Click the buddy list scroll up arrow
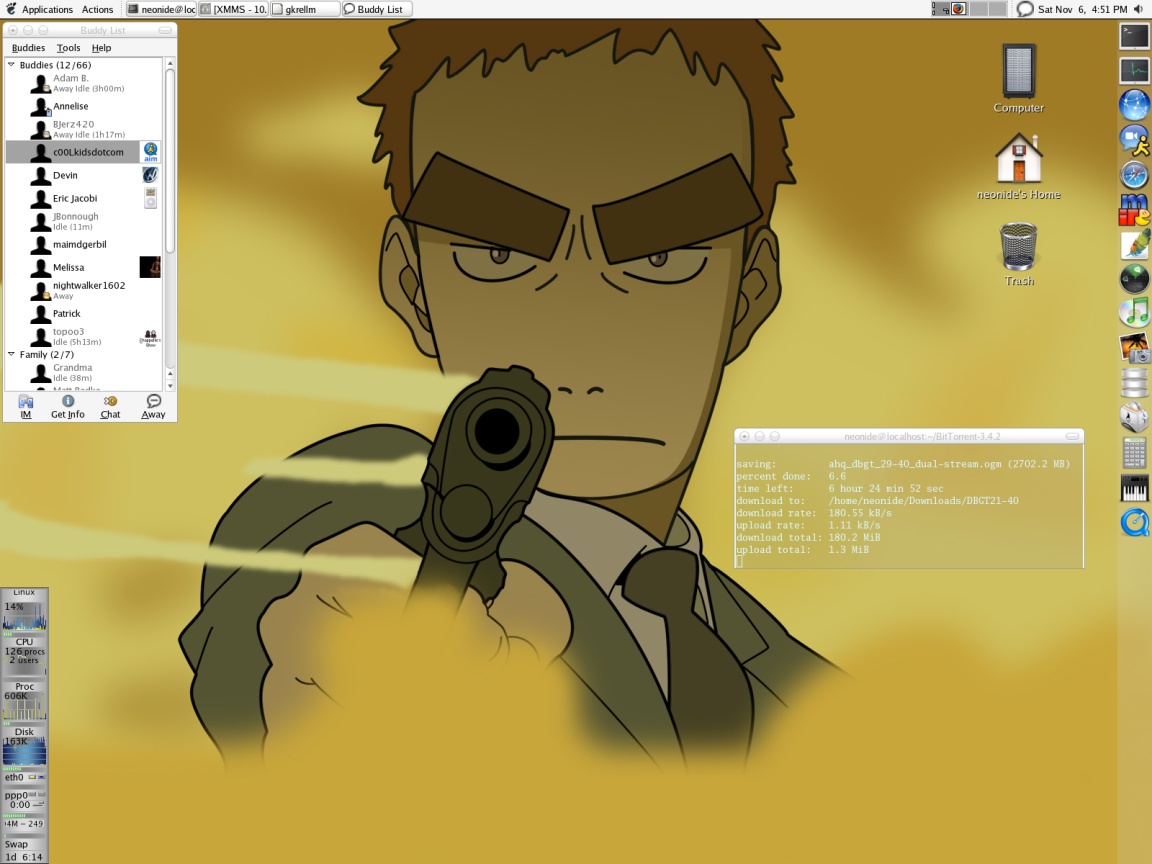The height and width of the screenshot is (864, 1152). (170, 64)
